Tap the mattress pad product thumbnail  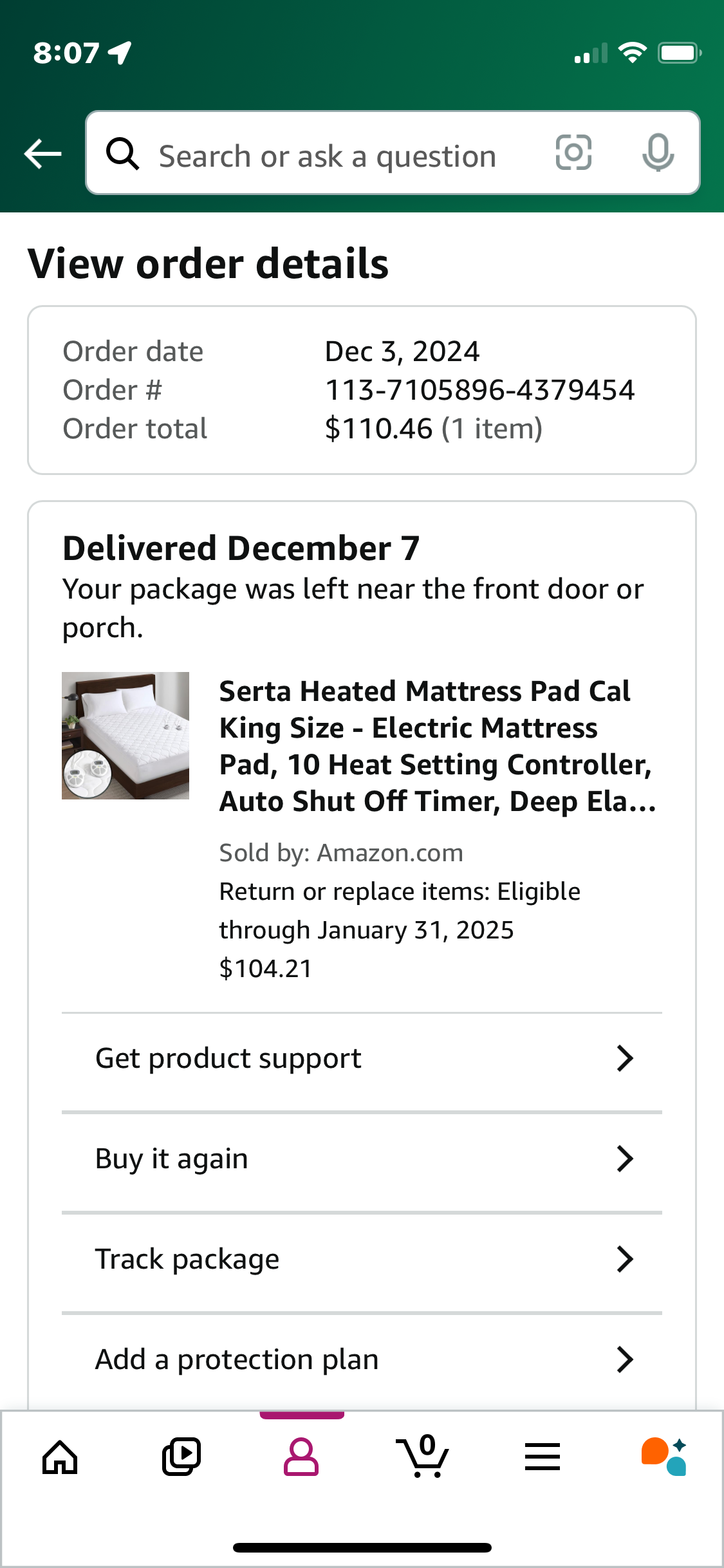coord(125,736)
